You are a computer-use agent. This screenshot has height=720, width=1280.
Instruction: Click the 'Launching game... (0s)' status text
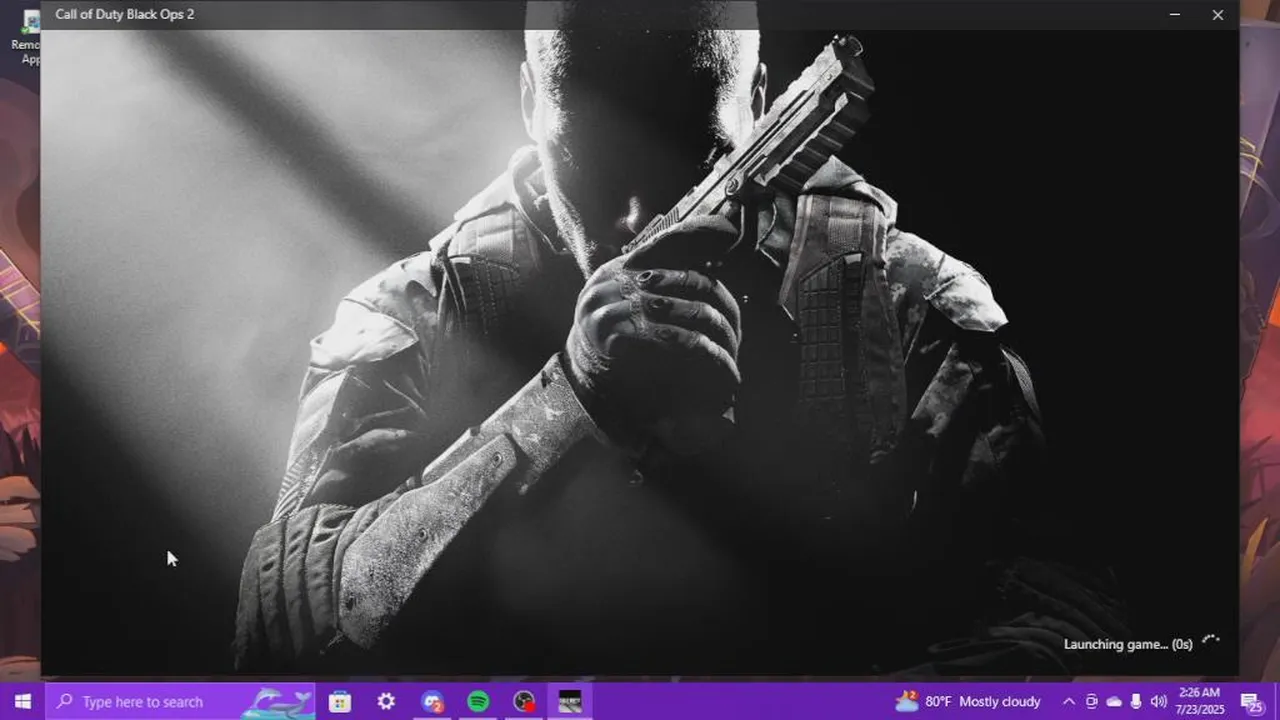[x=1128, y=644]
